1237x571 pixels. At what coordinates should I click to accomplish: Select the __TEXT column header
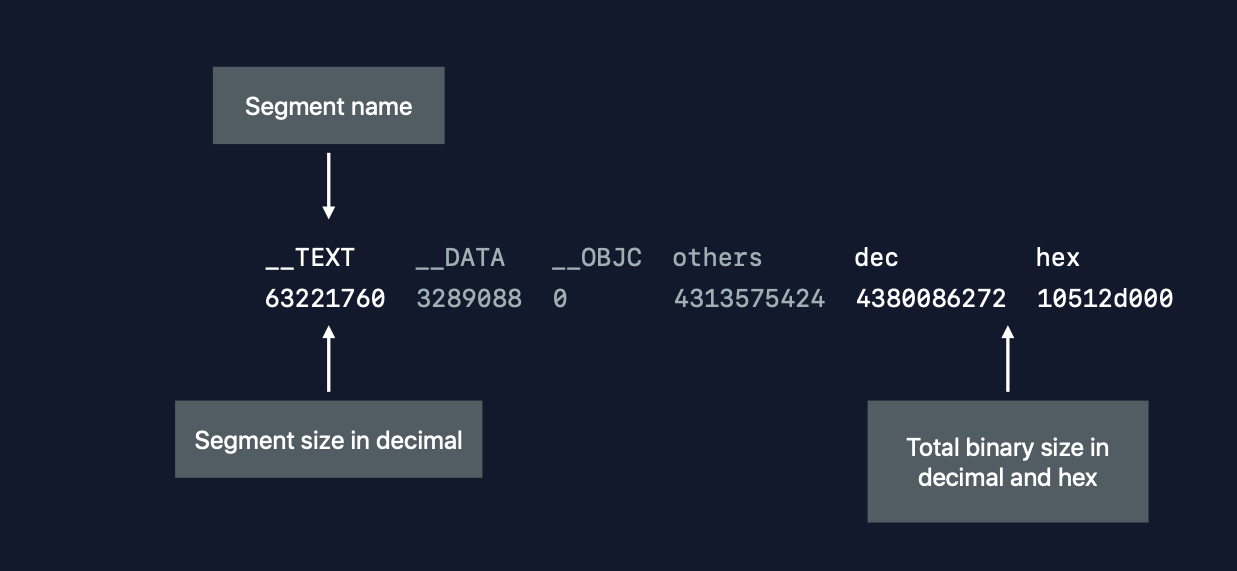click(310, 258)
